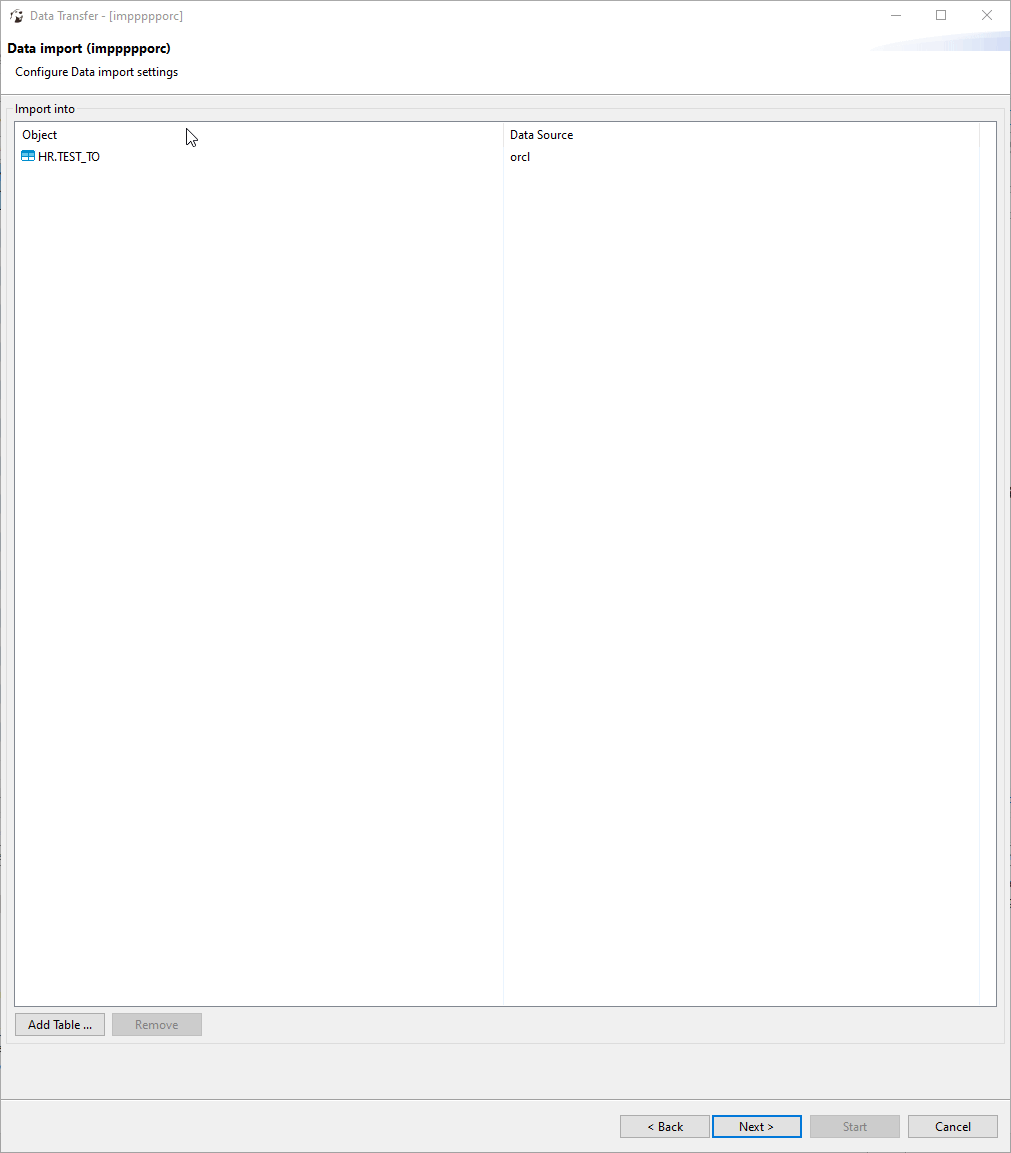Click the table icon beside HR.TEST_TO
The width and height of the screenshot is (1011, 1153).
[27, 156]
